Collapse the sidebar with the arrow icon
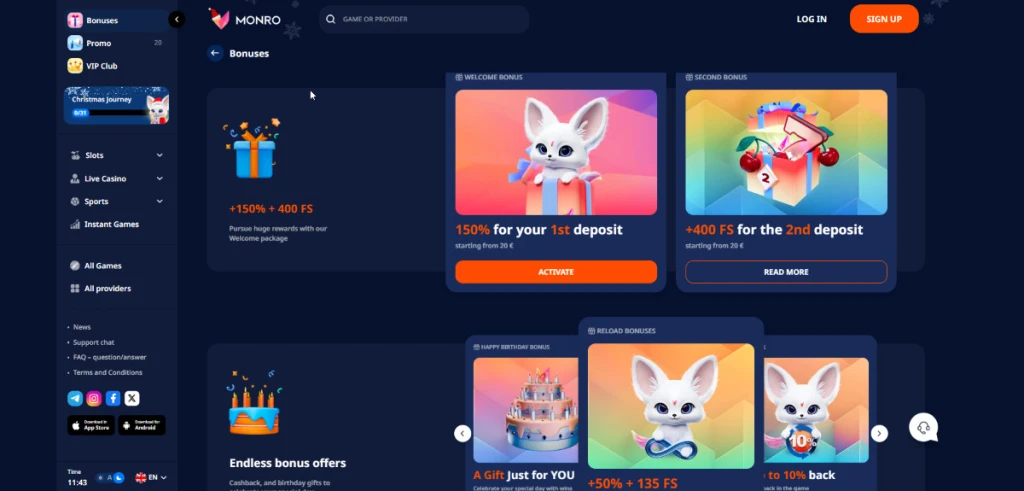Screen dimensions: 1024x491 click(176, 20)
